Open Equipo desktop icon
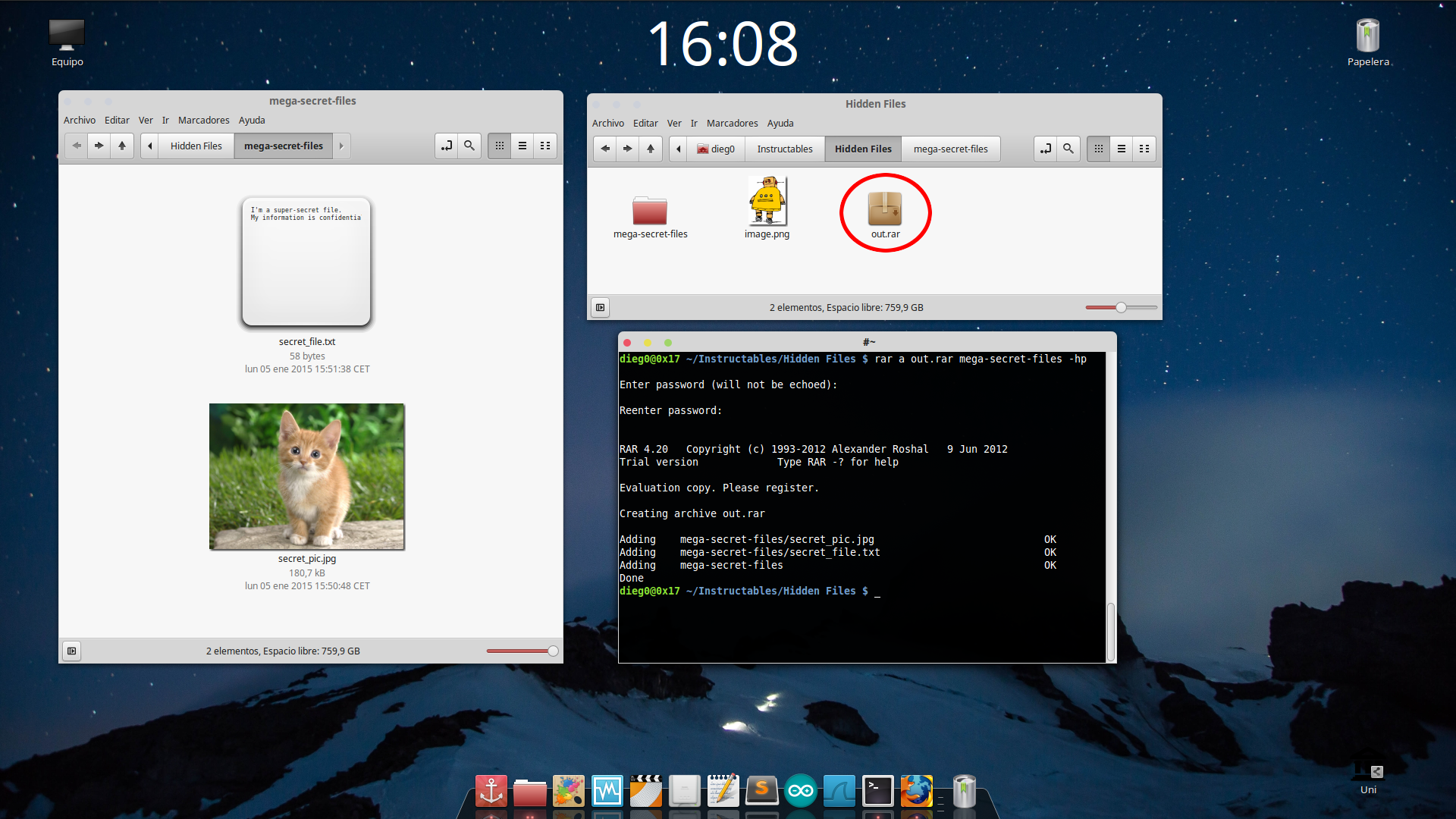This screenshot has width=1456, height=819. click(x=67, y=36)
